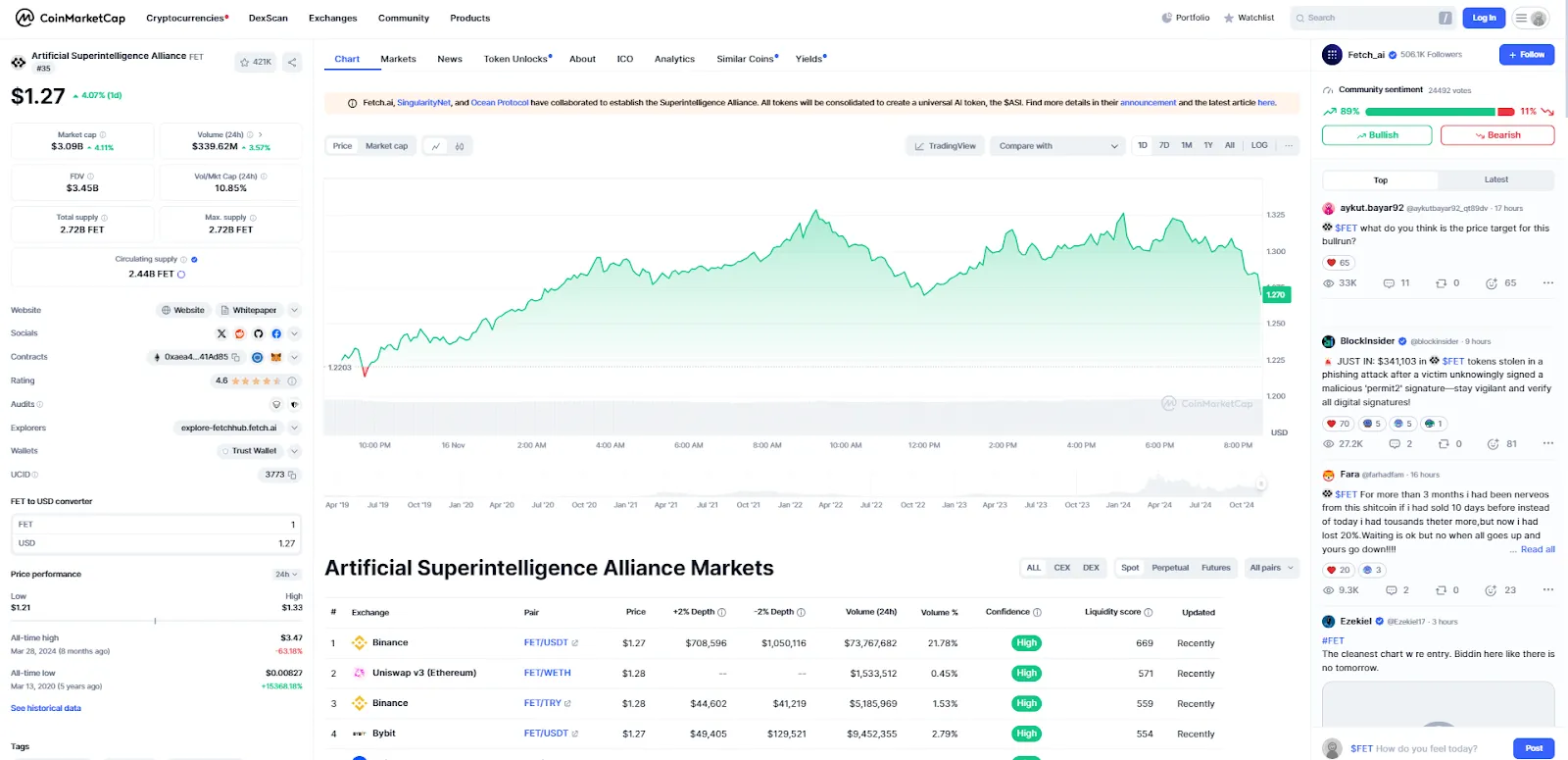Open the X (Twitter) social link

(221, 333)
